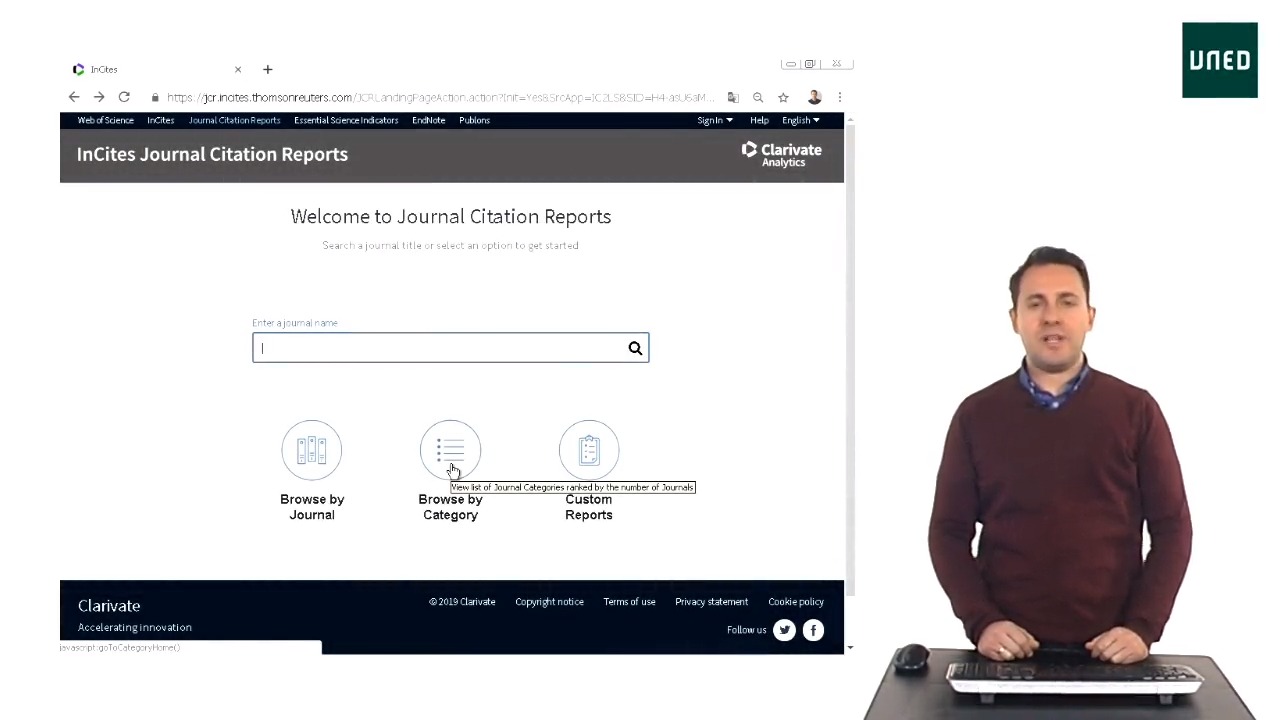Image resolution: width=1280 pixels, height=720 pixels.
Task: Click the padlock site info icon
Action: coord(155,97)
